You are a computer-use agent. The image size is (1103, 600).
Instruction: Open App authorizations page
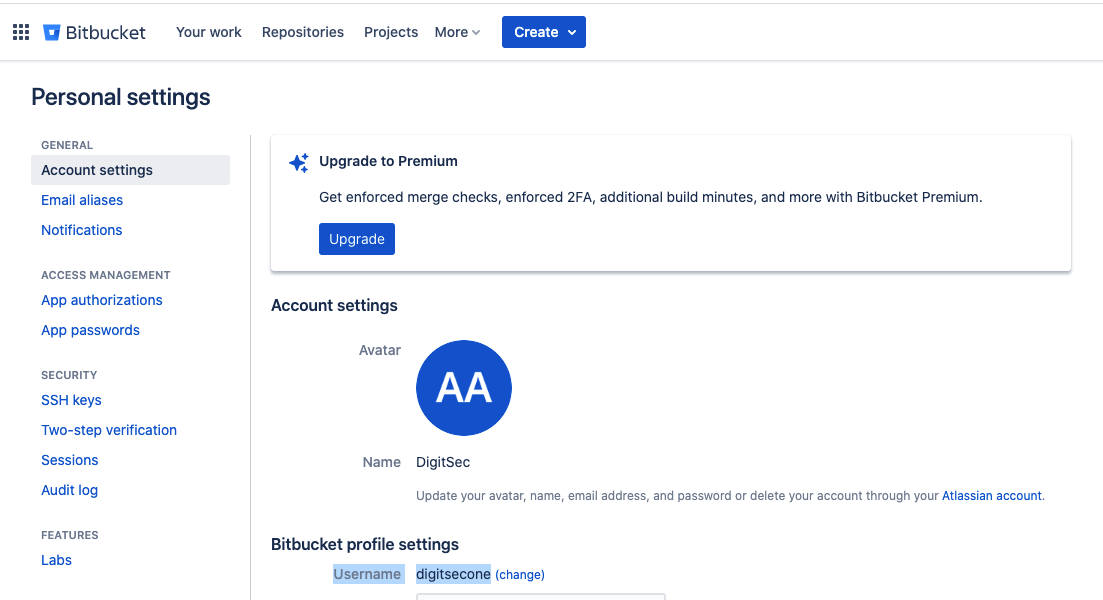pyautogui.click(x=101, y=300)
